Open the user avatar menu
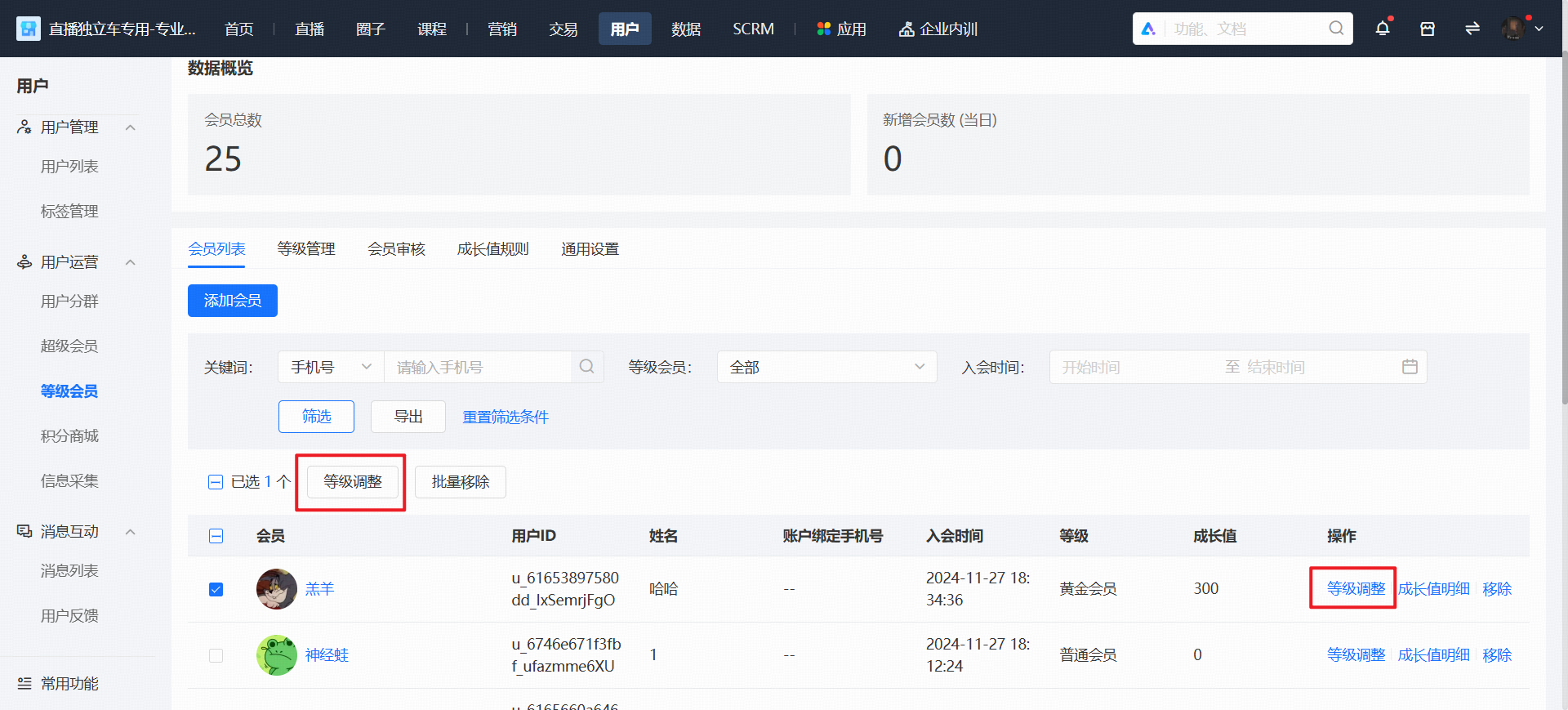Image resolution: width=1568 pixels, height=710 pixels. coord(1513,29)
